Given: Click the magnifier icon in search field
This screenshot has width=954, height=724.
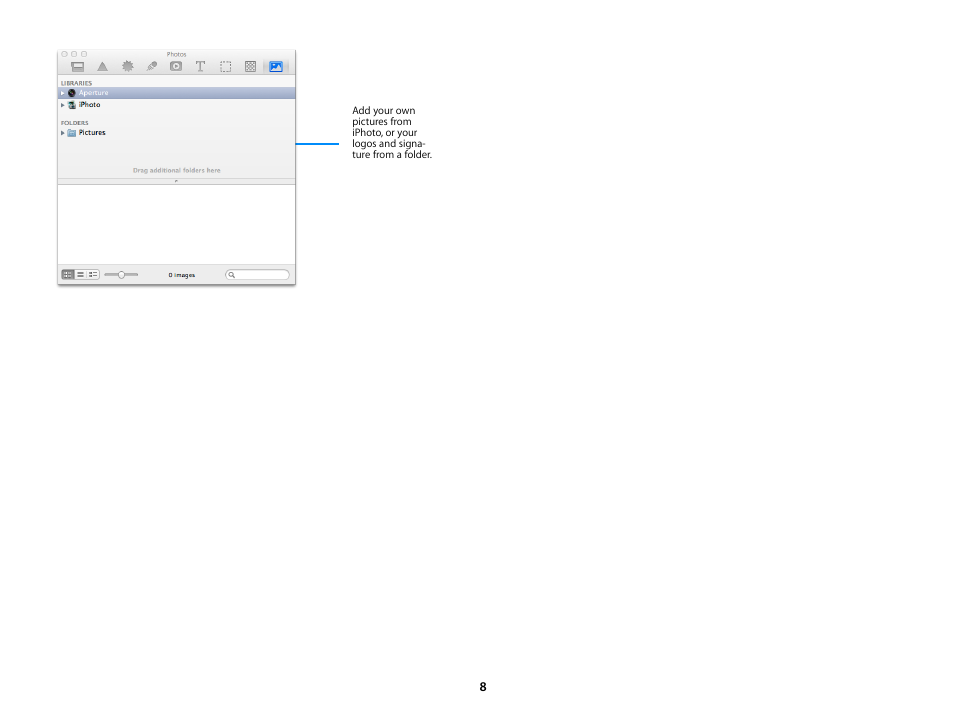Looking at the screenshot, I should click(x=232, y=275).
